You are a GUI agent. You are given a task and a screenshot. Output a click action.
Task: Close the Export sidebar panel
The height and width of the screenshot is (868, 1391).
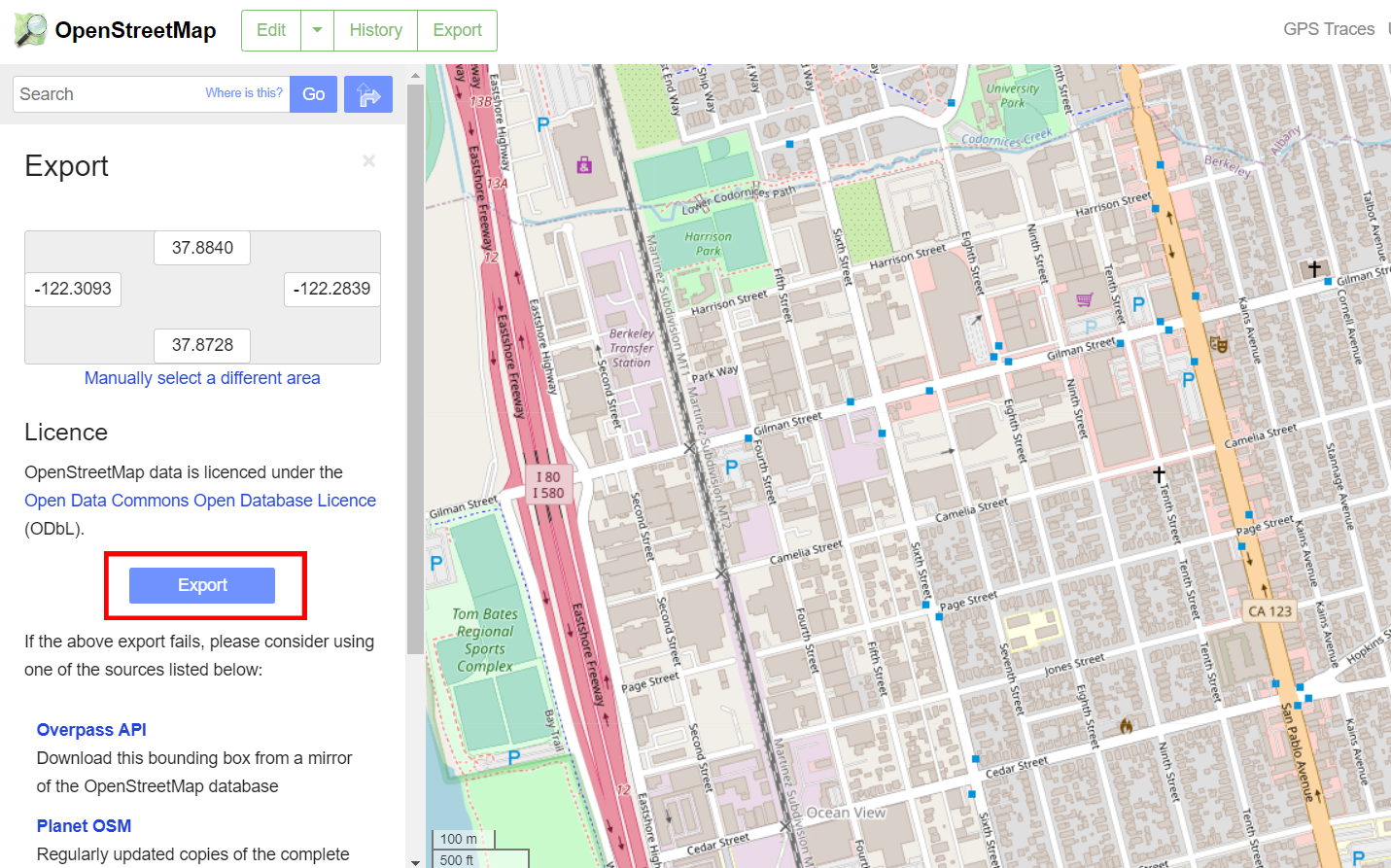pos(369,161)
